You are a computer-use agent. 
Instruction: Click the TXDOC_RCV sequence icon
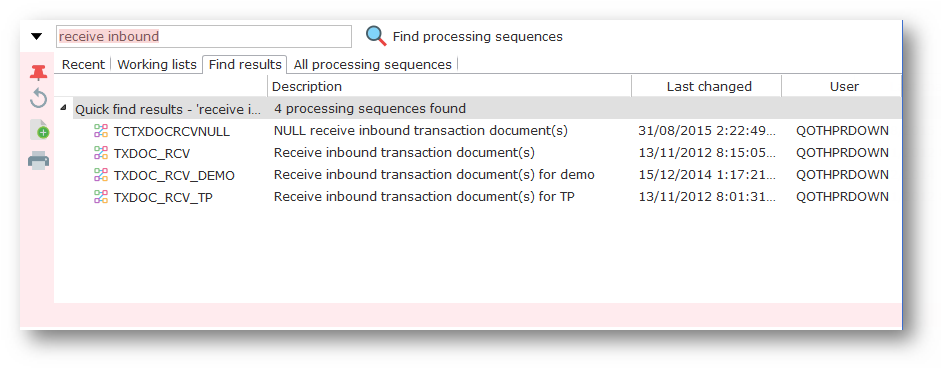pyautogui.click(x=101, y=153)
